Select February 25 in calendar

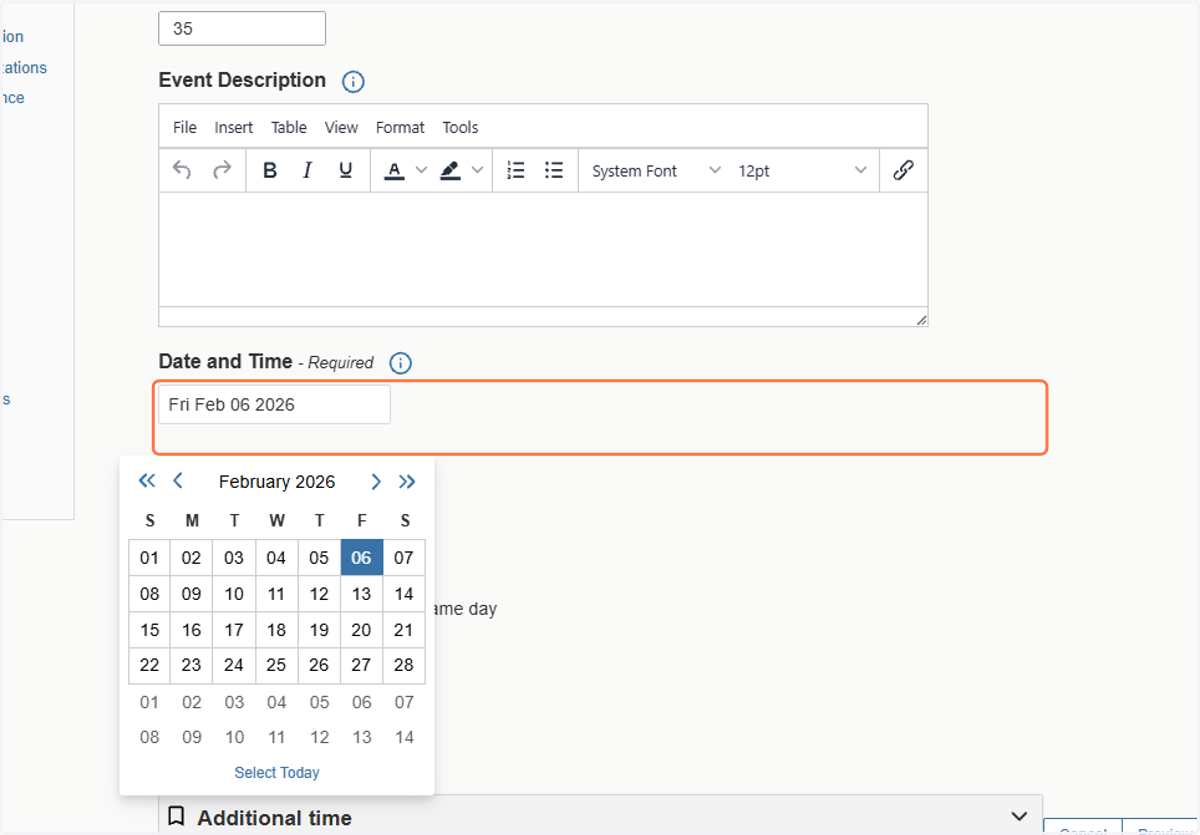(276, 665)
